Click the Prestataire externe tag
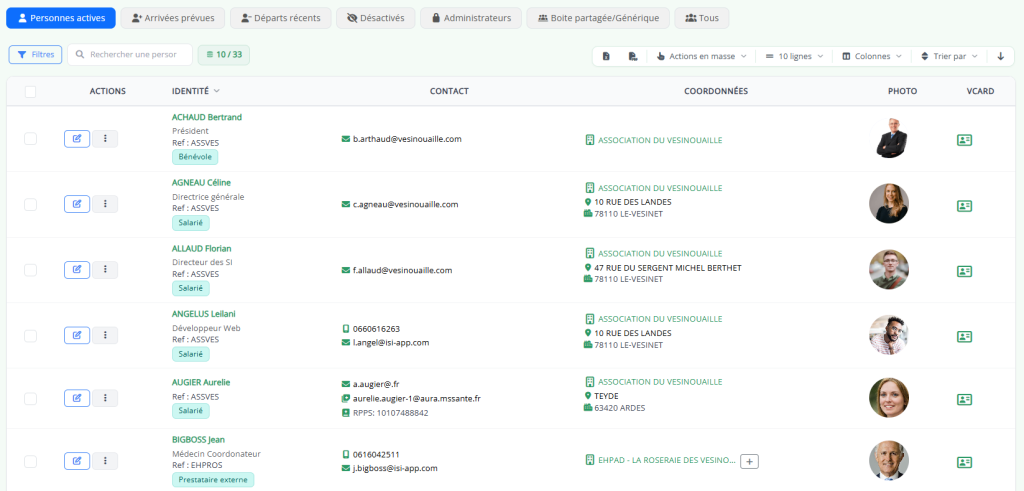This screenshot has width=1024, height=491. point(213,480)
